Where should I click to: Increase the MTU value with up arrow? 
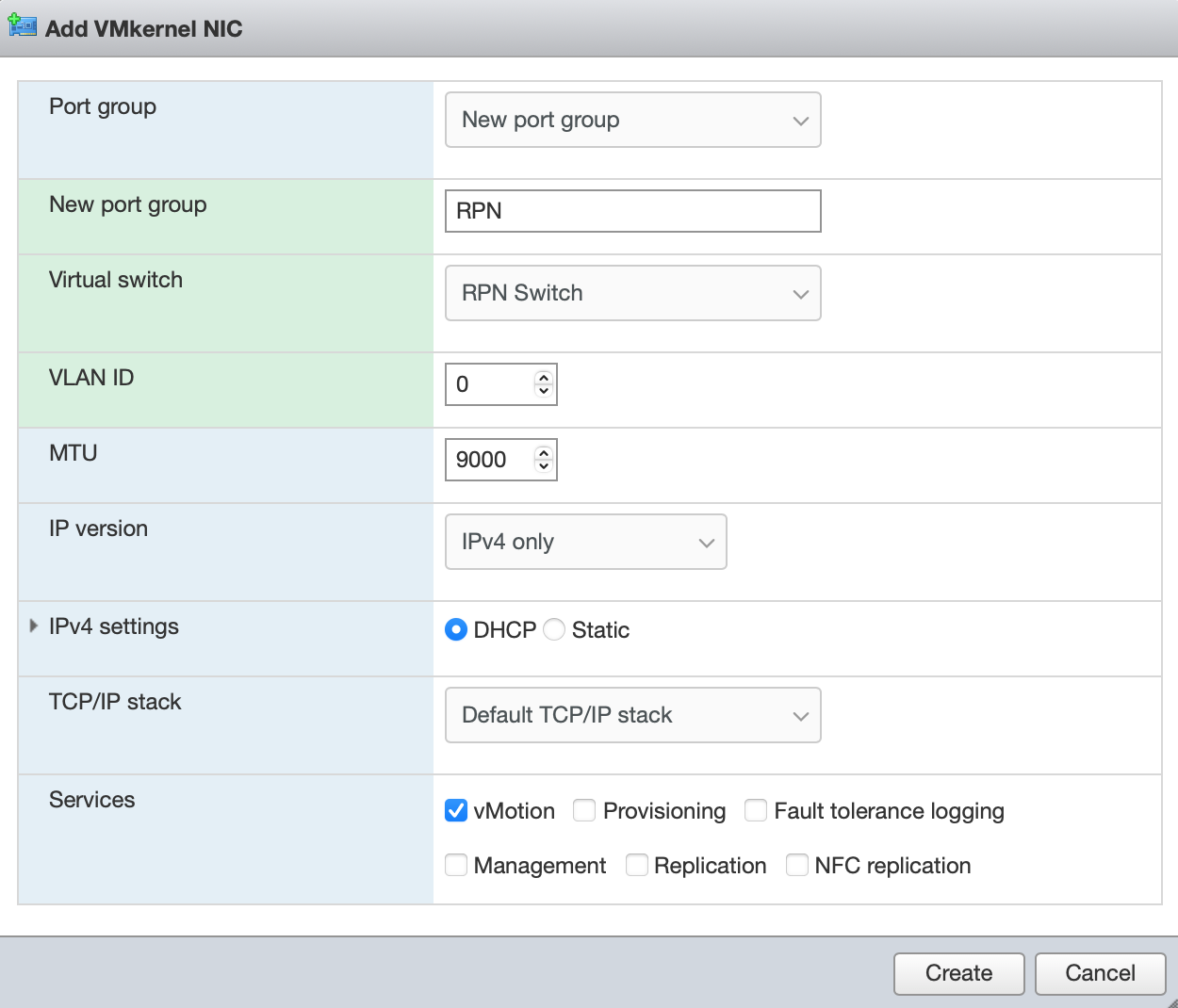point(544,453)
